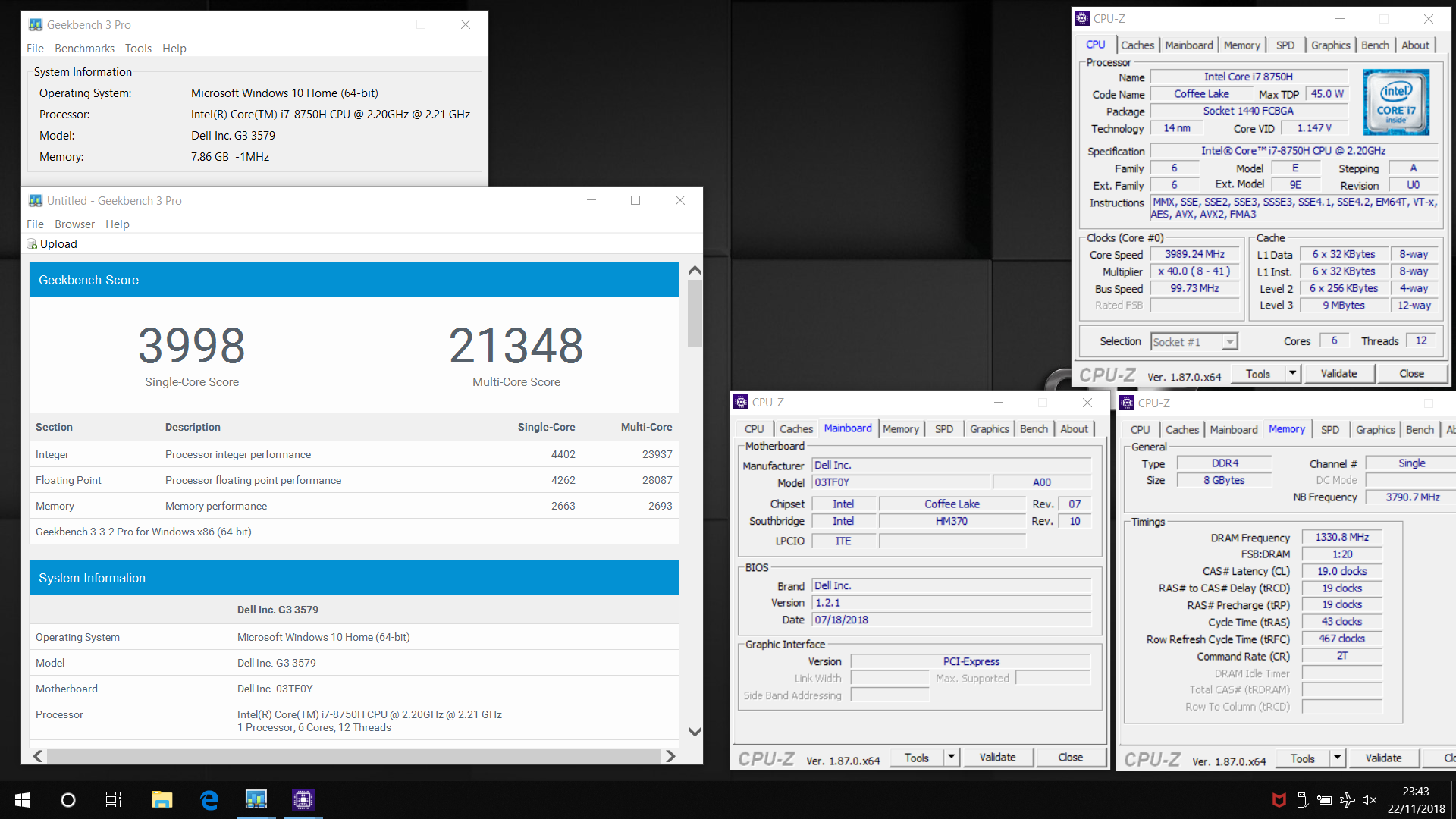Click Memory performance row in results table
1456x819 pixels.
click(x=354, y=507)
